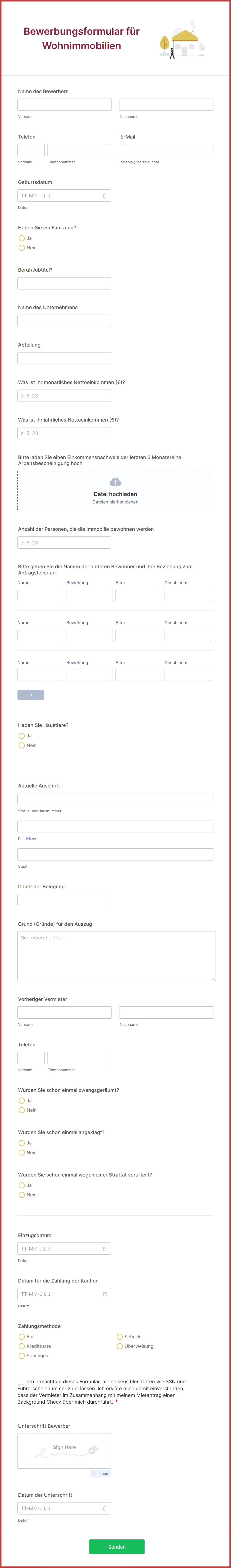This screenshot has width=231, height=1568.
Task: Click the Stadt input field
Action: tap(115, 854)
